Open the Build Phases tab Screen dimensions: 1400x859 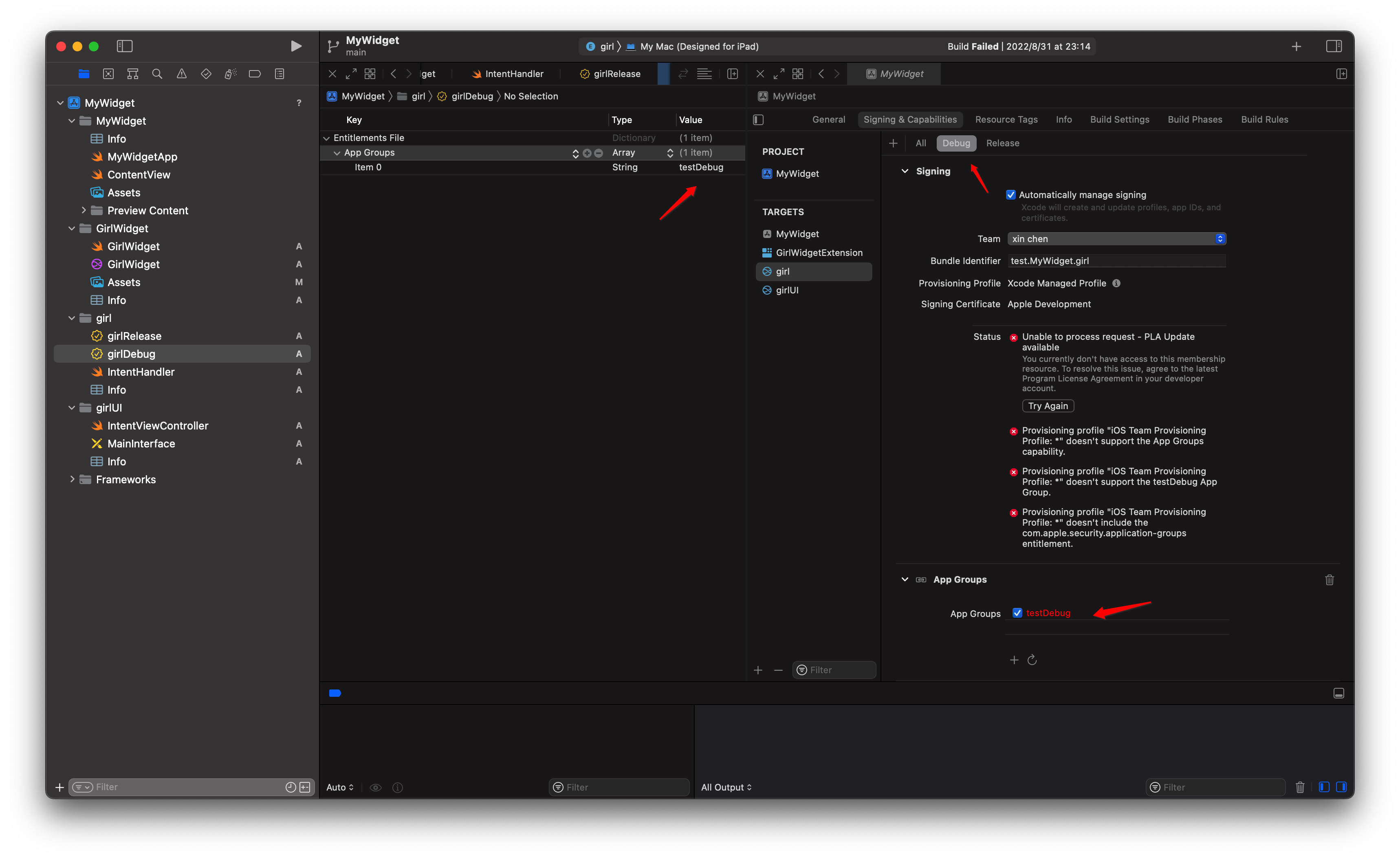tap(1194, 119)
